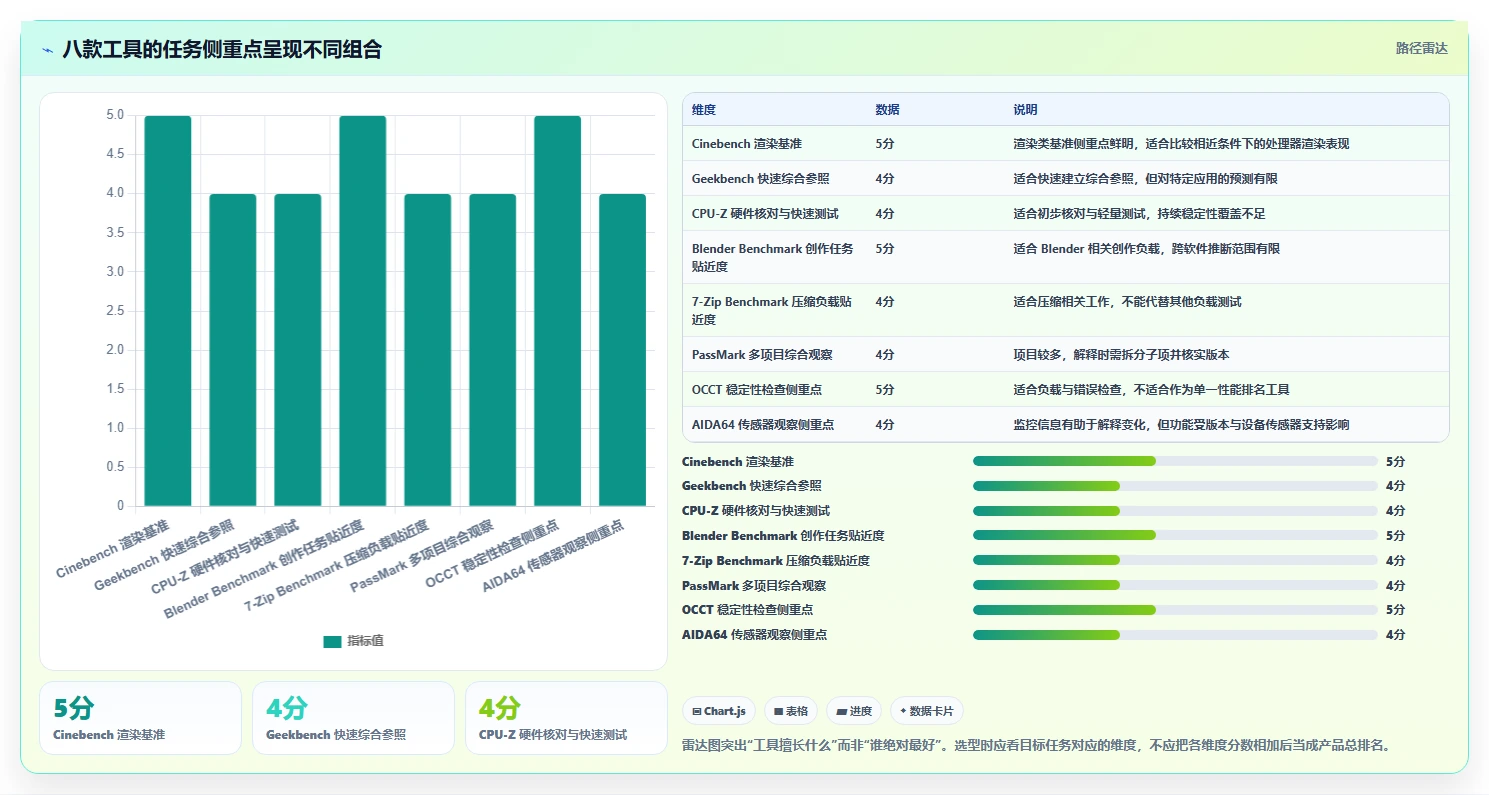
Task: Click description 适合压缩相关工作，不能代替其他负载测试
Action: click(x=1127, y=302)
